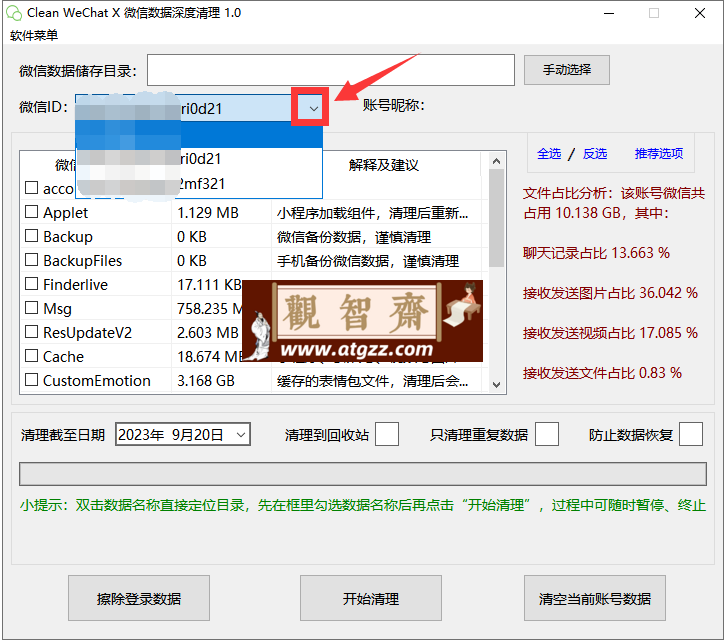
Task: Check the ResUpdateV2 checkbox
Action: point(31,331)
